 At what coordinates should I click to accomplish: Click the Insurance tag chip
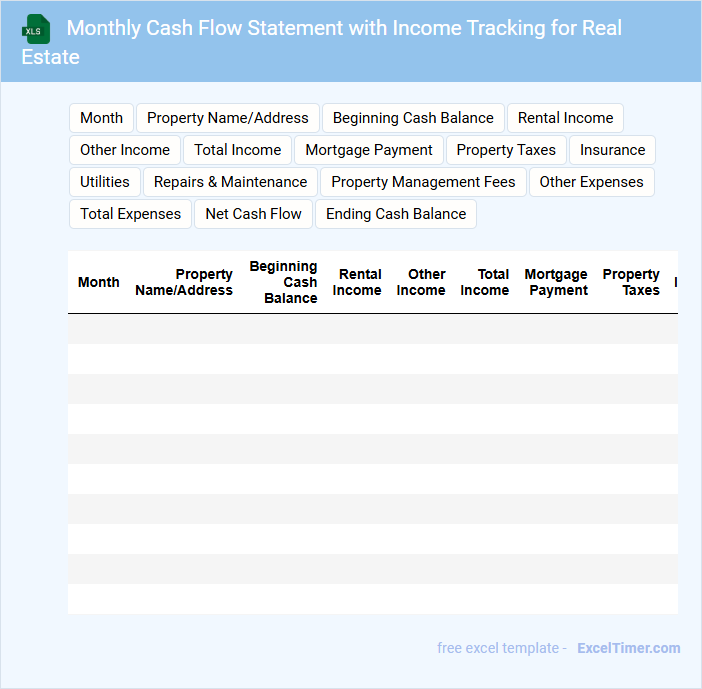pyautogui.click(x=612, y=150)
